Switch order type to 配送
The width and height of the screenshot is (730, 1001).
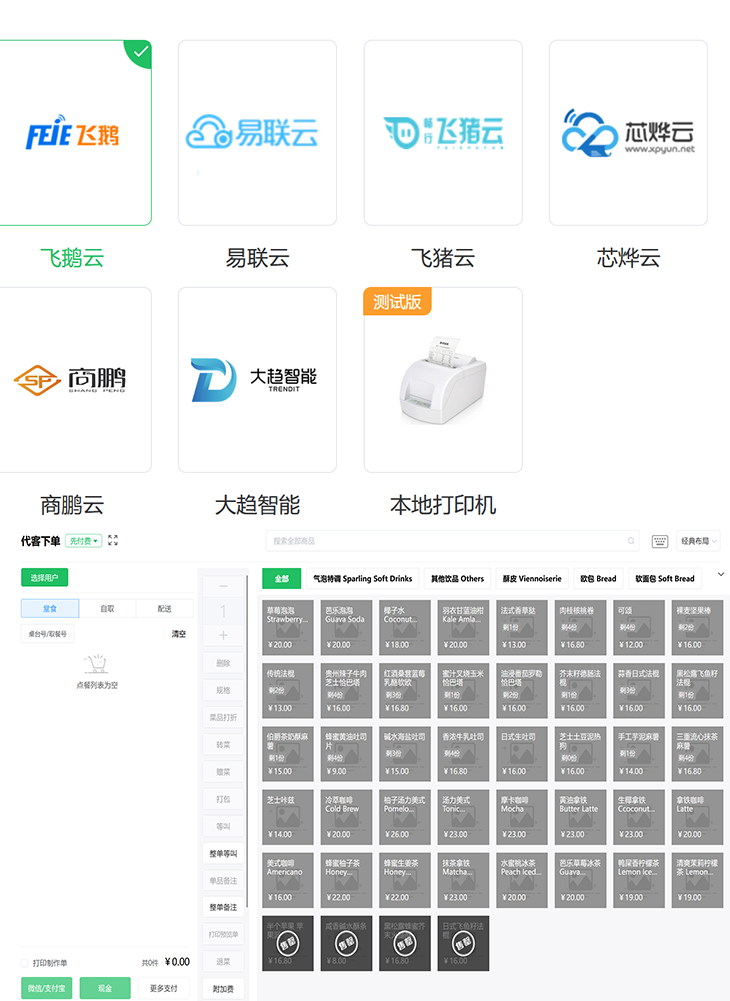[165, 608]
